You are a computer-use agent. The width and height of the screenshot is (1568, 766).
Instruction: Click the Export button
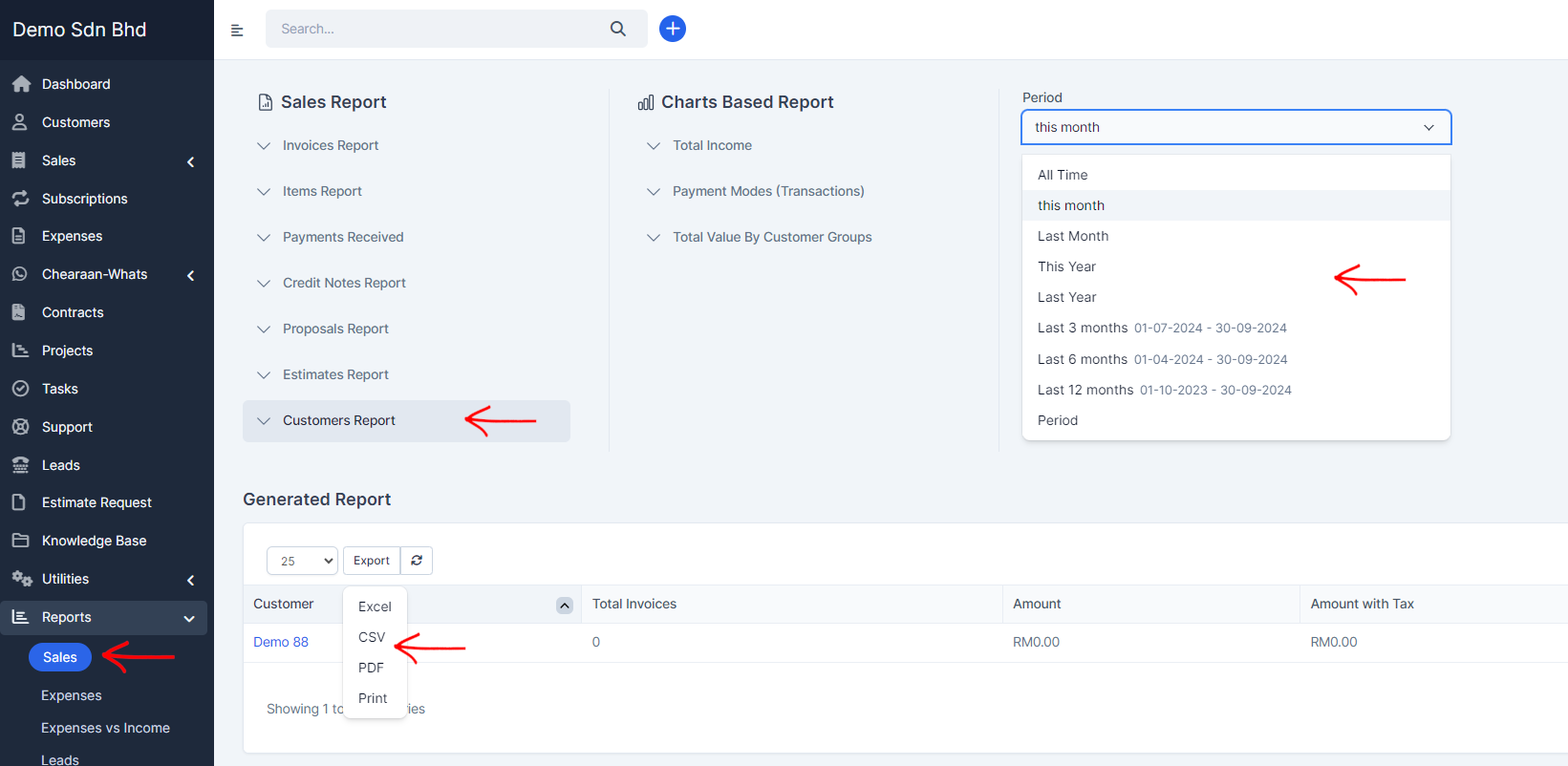(x=371, y=561)
